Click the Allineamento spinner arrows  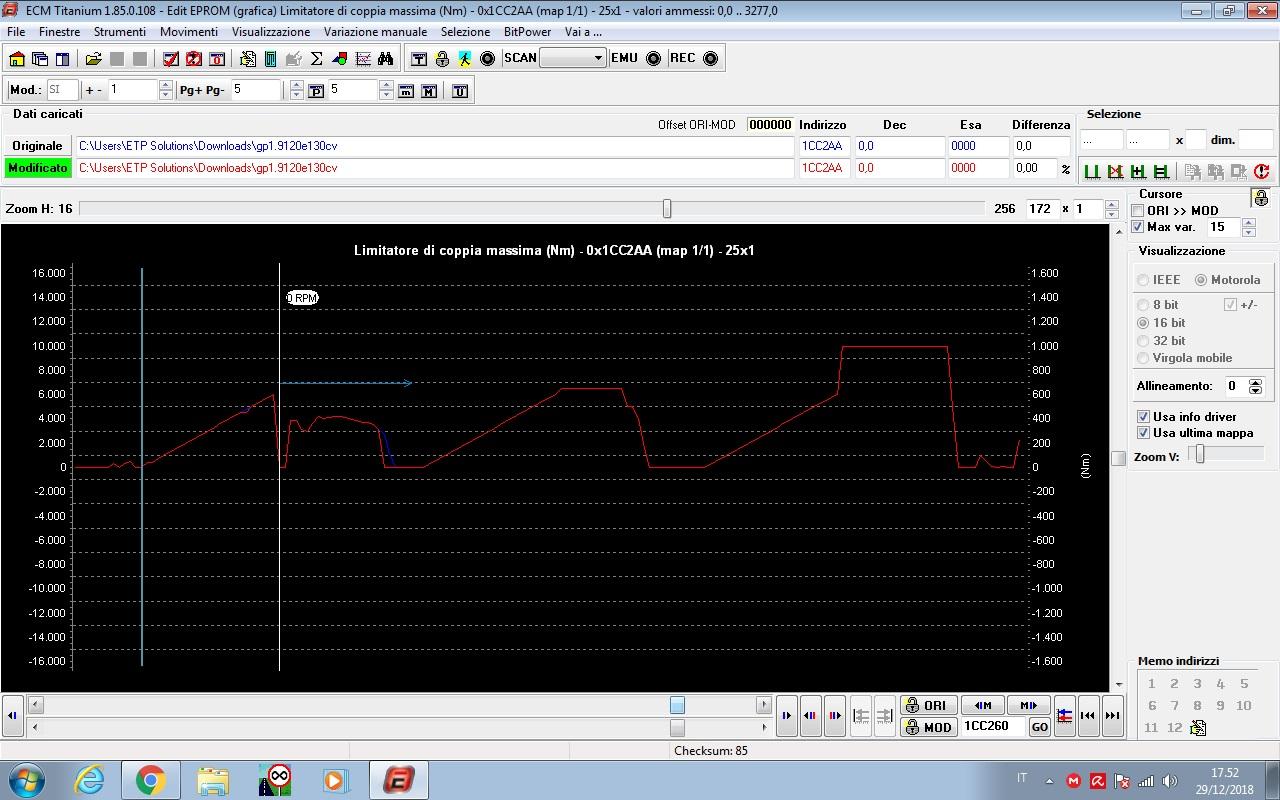coord(1255,386)
